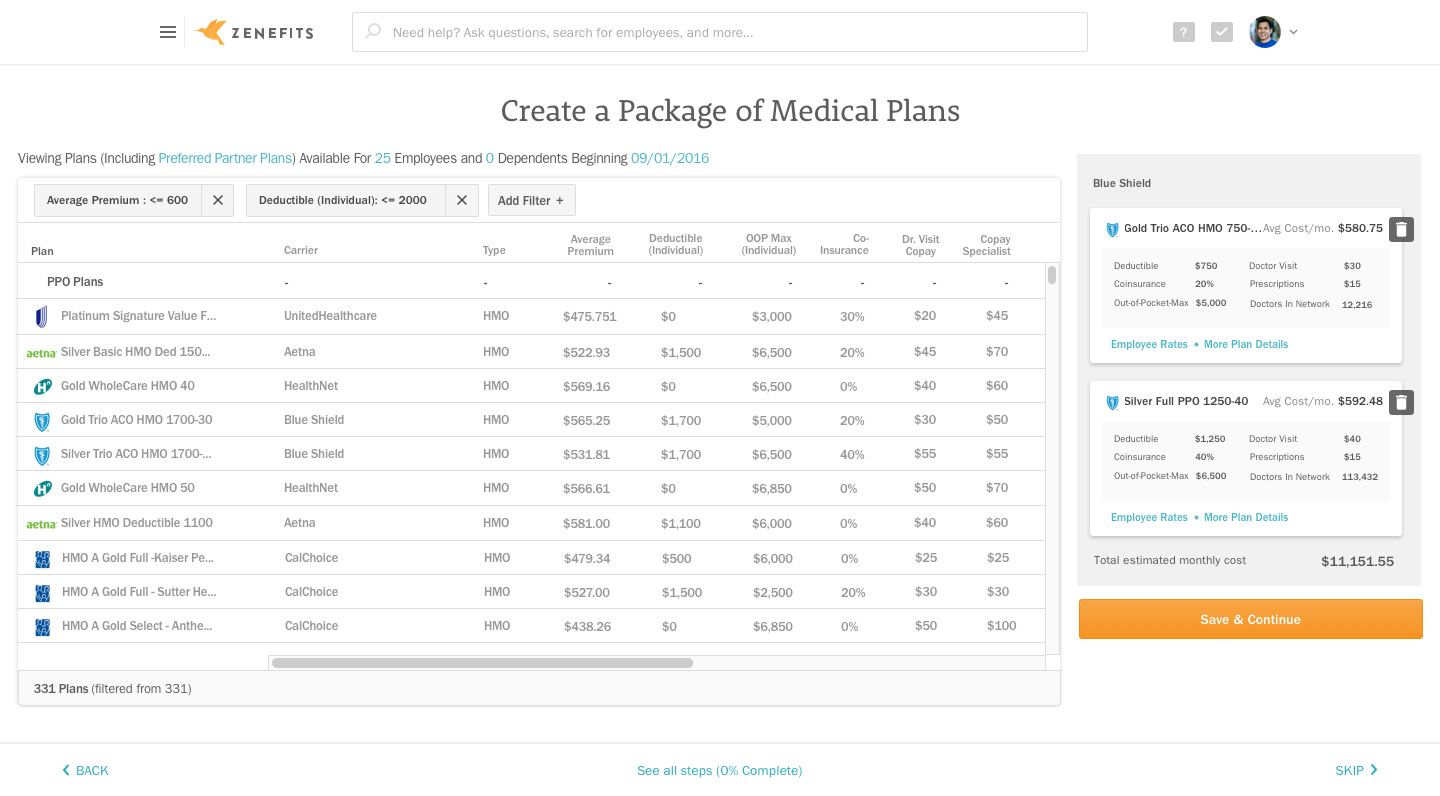Click HealthNet logo beside Gold WholeCare HMO 40

42,386
